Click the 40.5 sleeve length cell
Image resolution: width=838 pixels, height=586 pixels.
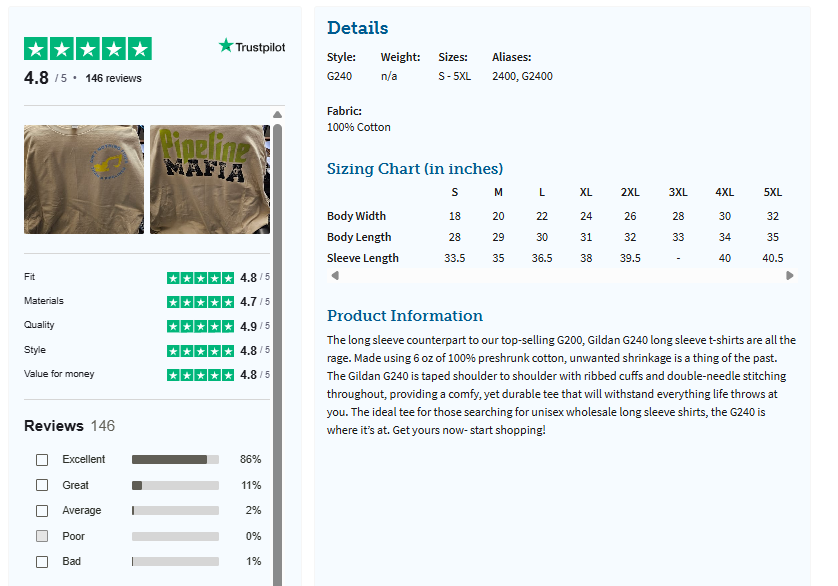773,258
